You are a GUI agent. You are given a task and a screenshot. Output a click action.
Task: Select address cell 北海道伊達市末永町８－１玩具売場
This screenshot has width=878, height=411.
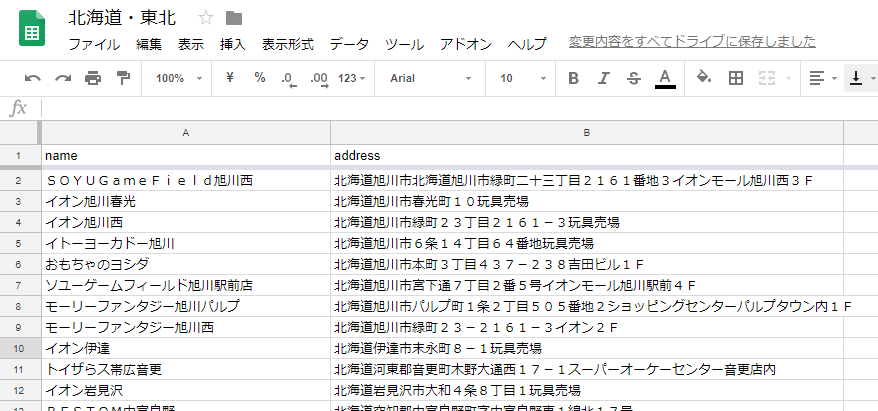coord(587,348)
